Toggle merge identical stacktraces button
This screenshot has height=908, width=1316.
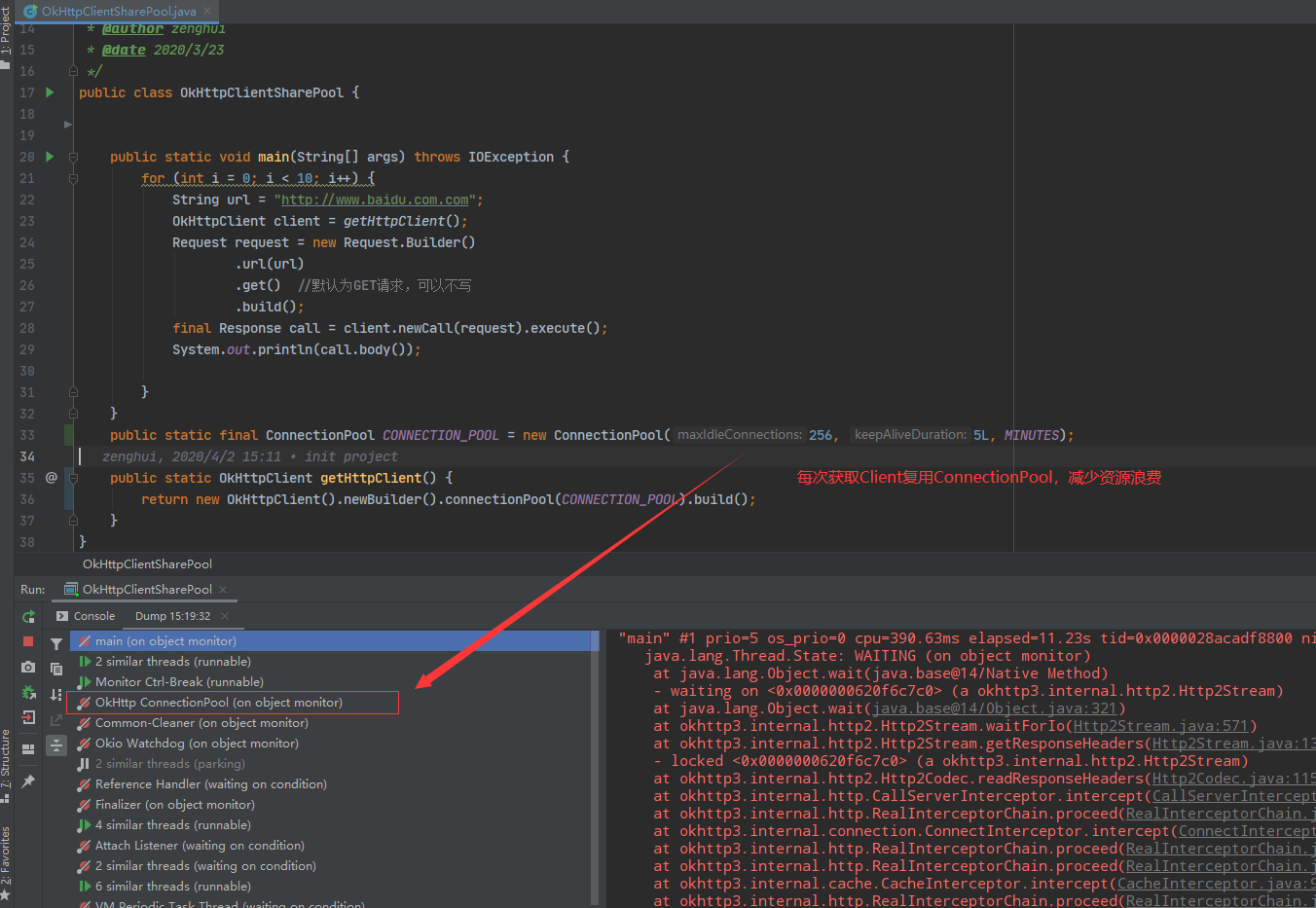click(x=56, y=745)
